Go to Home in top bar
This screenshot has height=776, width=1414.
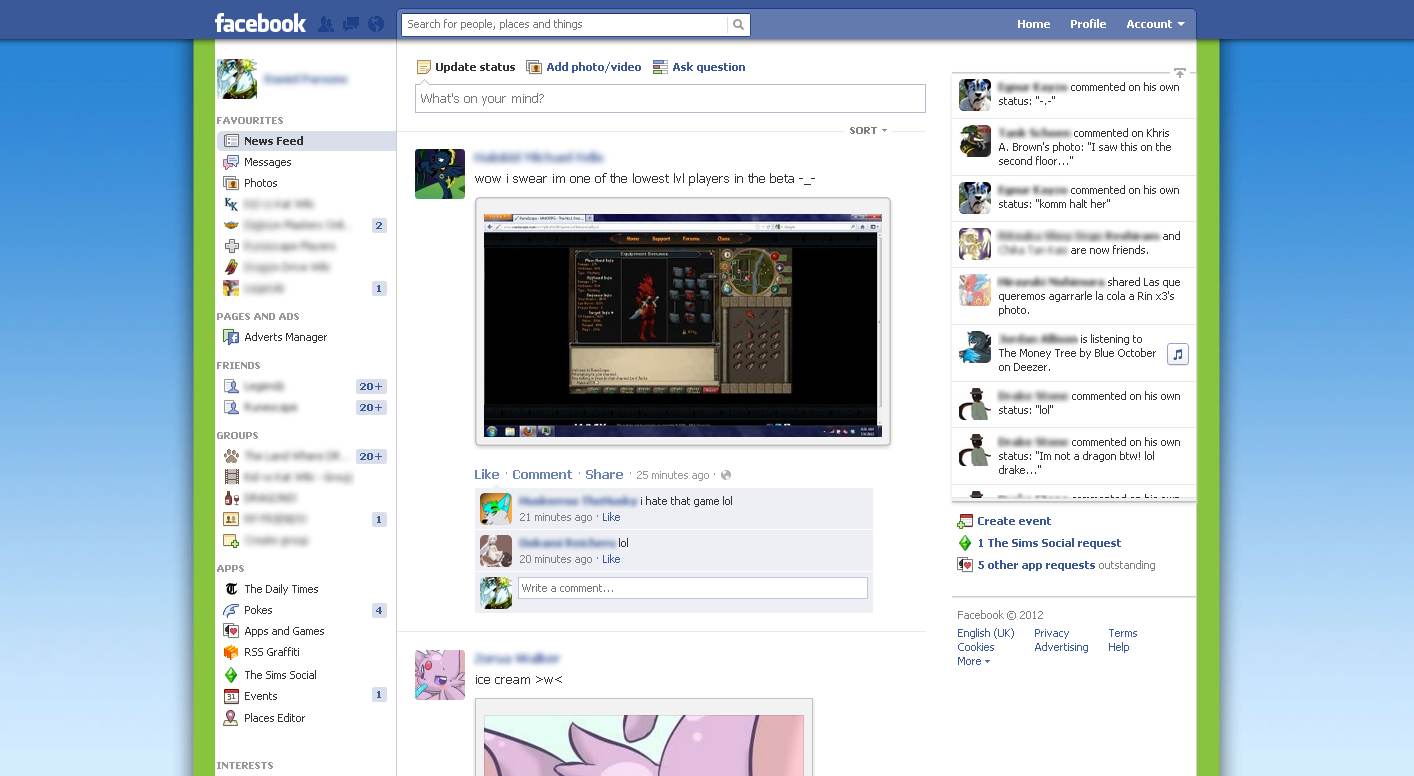tap(1033, 24)
